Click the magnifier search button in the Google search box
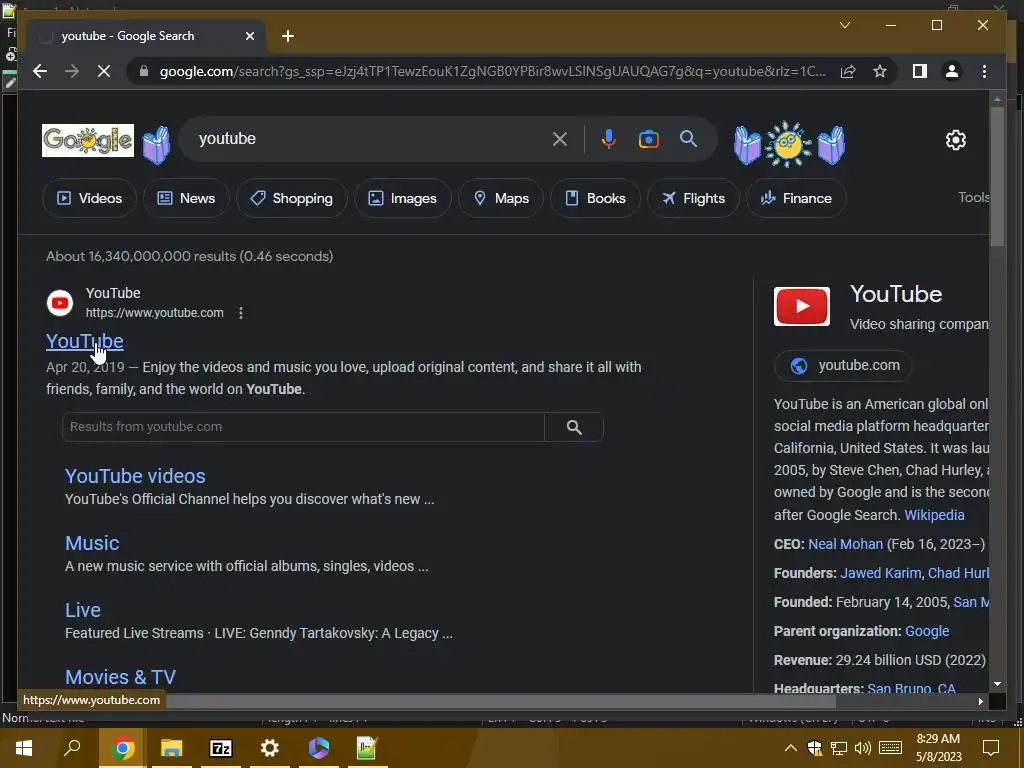Viewport: 1024px width, 768px height. 688,138
